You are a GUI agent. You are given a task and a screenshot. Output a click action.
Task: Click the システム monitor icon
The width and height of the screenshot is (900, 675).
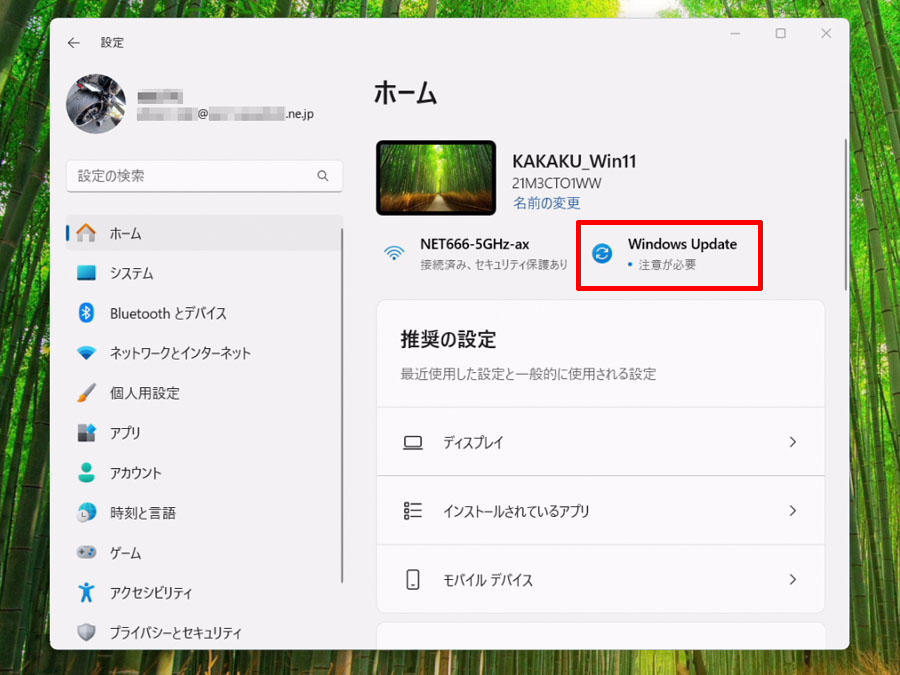pyautogui.click(x=86, y=273)
